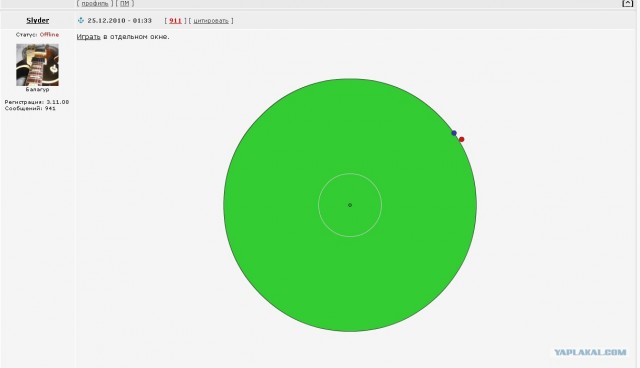Open the Играть link to play

point(89,37)
